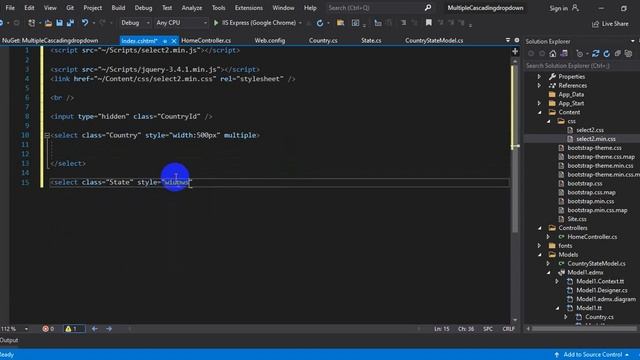Expand the Properties node

click(539, 76)
